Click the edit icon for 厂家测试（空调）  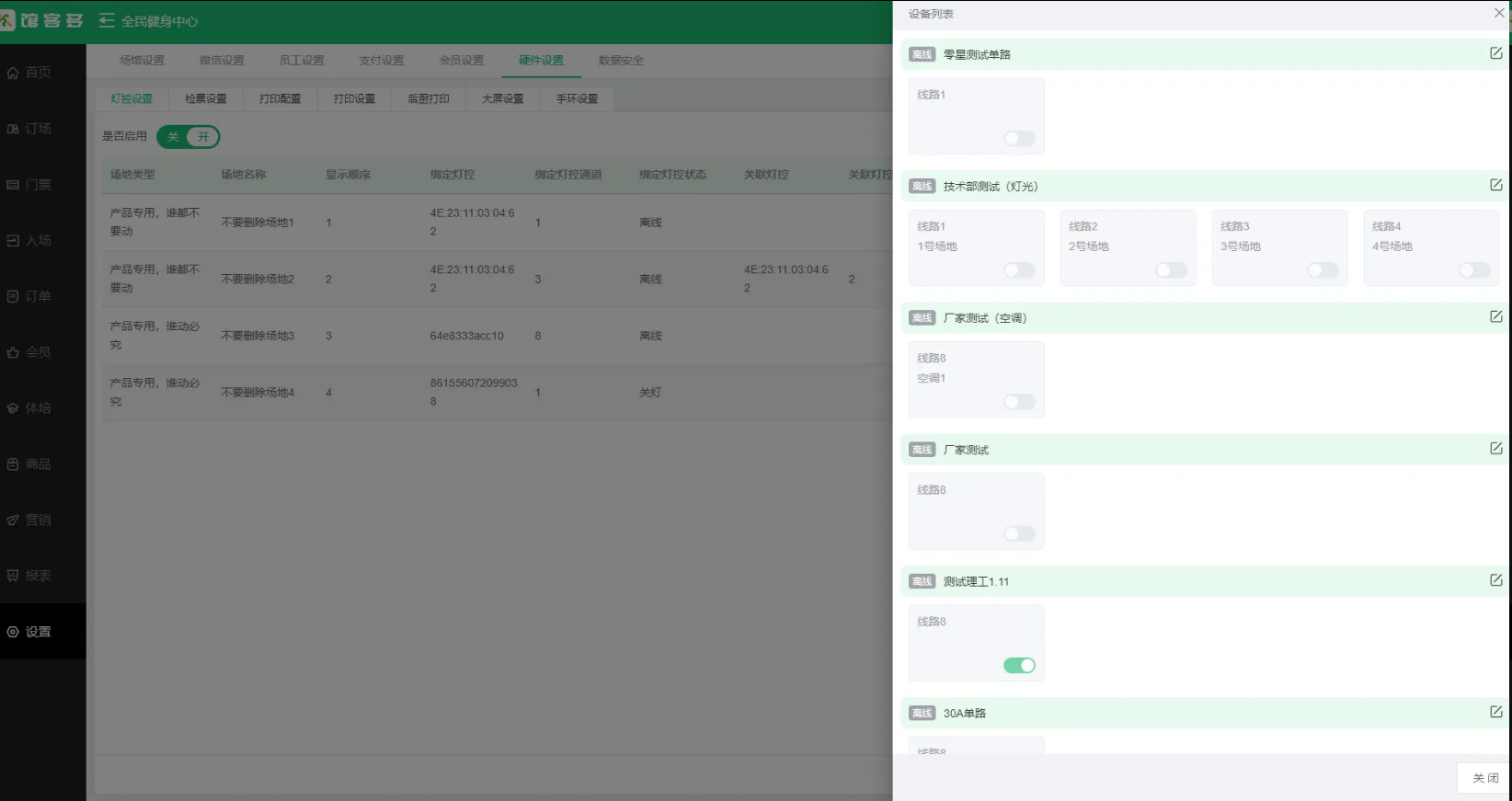coord(1496,316)
